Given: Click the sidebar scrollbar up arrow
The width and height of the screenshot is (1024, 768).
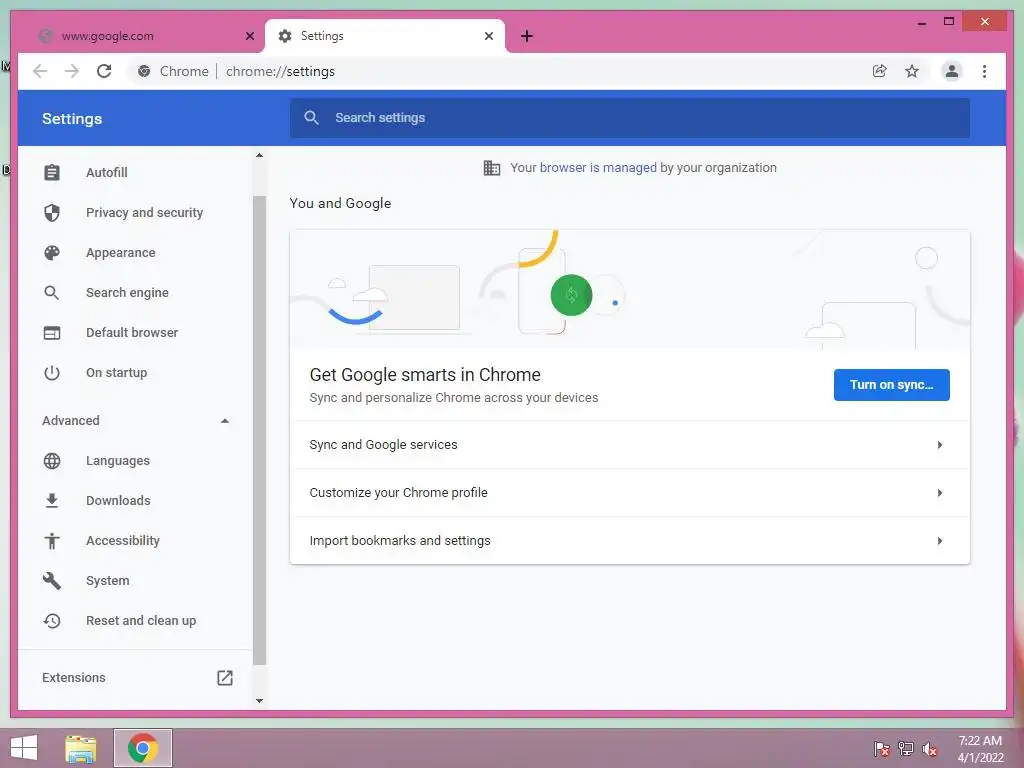Looking at the screenshot, I should (x=259, y=155).
